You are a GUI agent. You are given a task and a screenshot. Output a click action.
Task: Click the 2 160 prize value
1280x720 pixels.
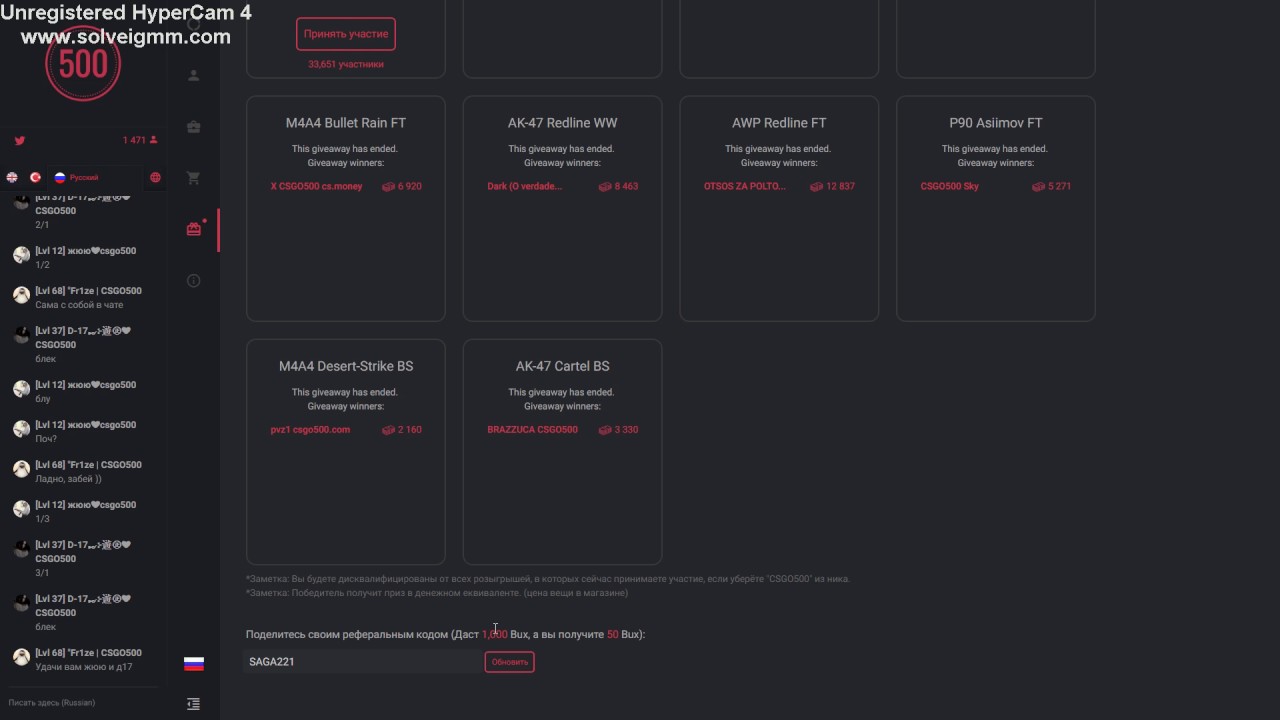pyautogui.click(x=402, y=430)
